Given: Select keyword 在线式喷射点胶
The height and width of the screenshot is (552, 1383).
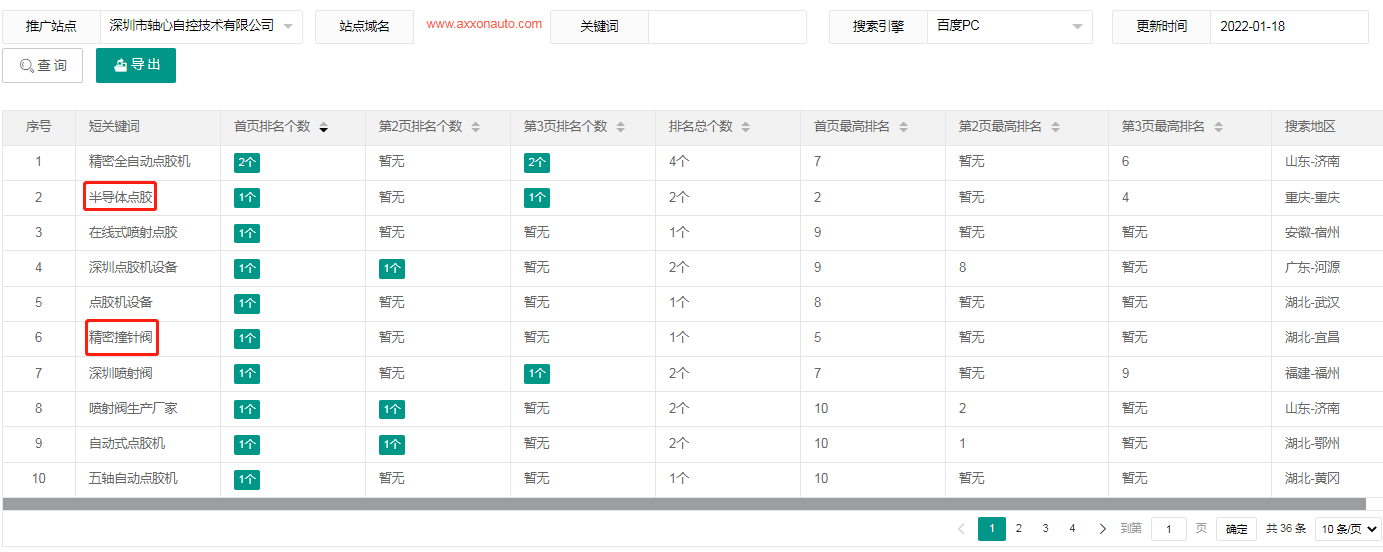Looking at the screenshot, I should tap(133, 232).
